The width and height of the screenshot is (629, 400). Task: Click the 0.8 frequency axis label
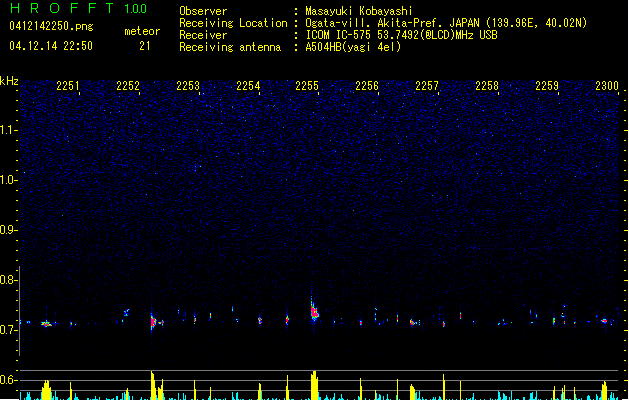[x=8, y=280]
